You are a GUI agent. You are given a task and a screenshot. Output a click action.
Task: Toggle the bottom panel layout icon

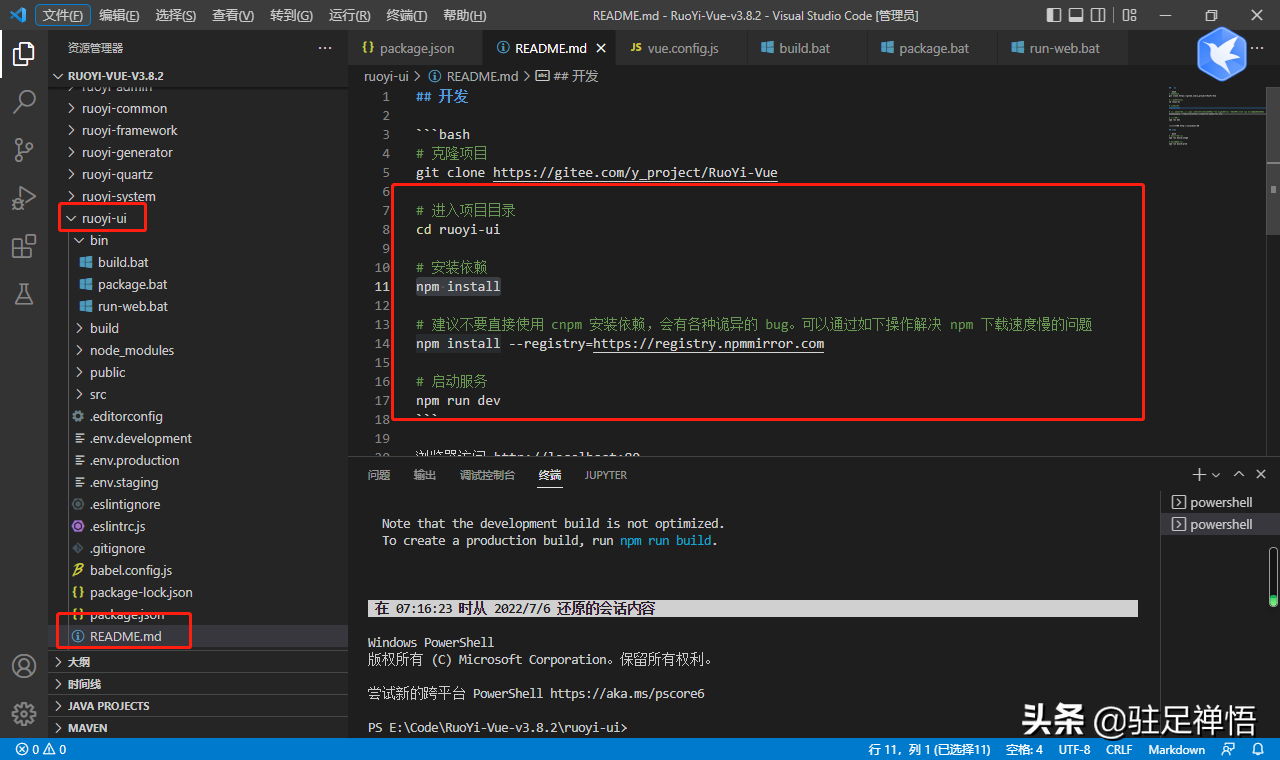tap(1078, 15)
